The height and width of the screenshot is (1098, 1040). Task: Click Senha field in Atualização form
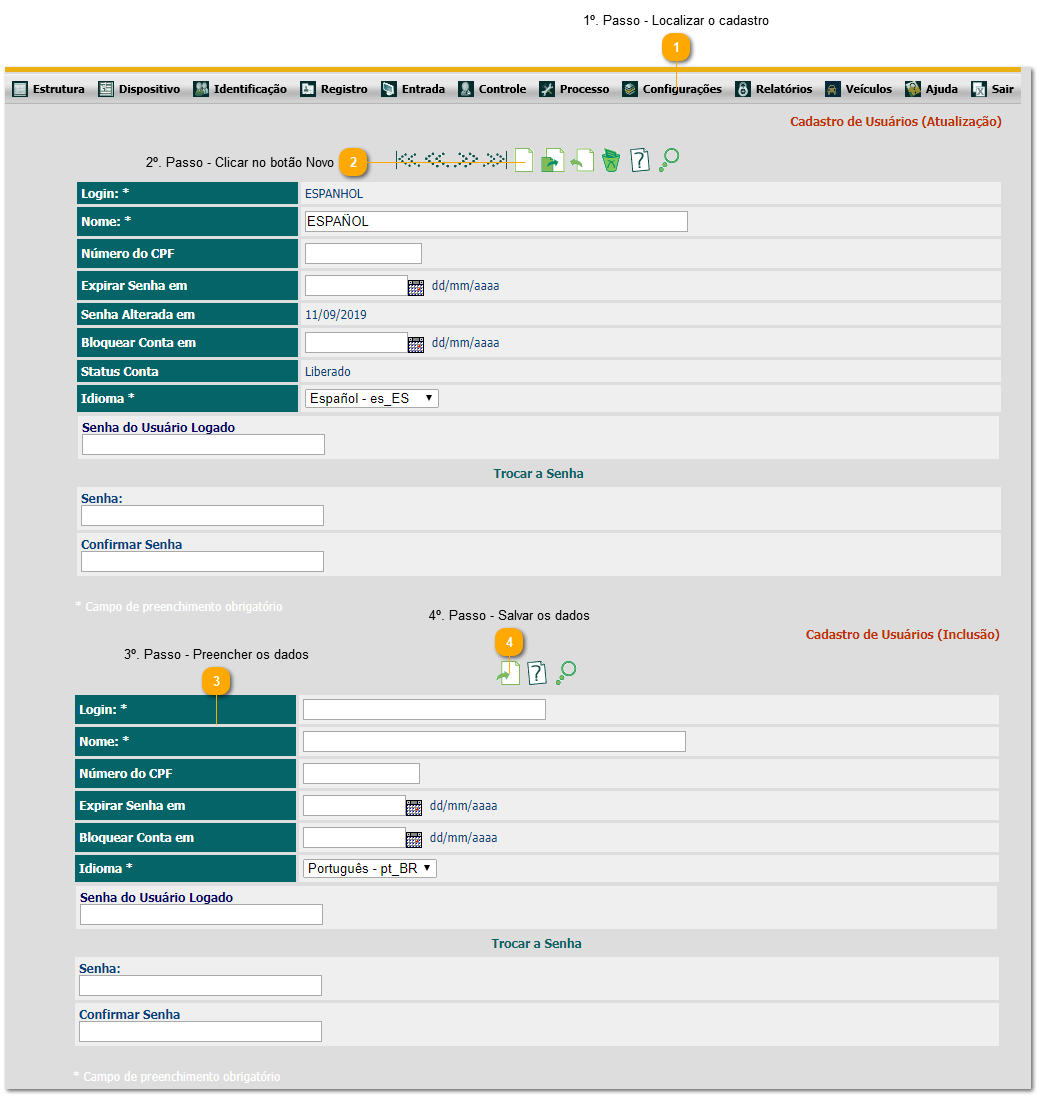[x=202, y=515]
